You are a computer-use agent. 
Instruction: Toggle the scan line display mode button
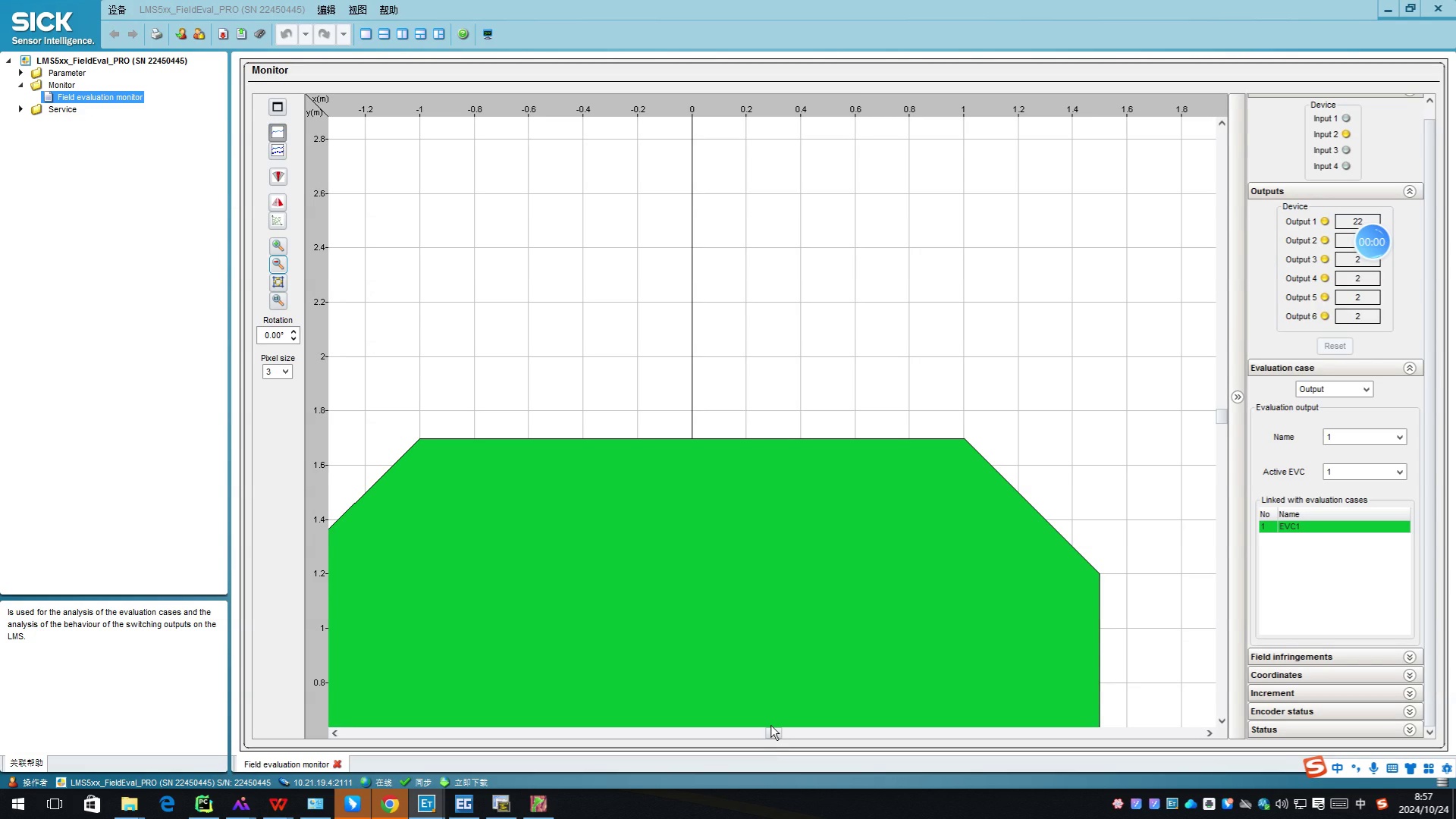tap(278, 132)
